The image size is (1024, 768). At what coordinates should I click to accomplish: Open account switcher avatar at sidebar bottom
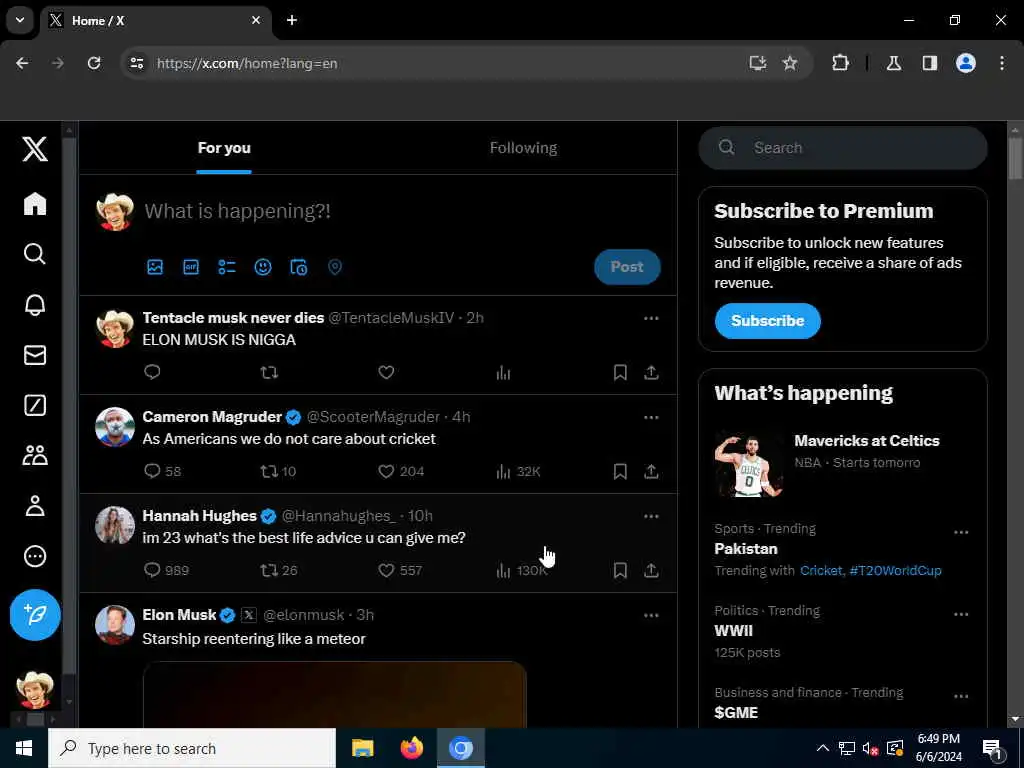[x=35, y=690]
